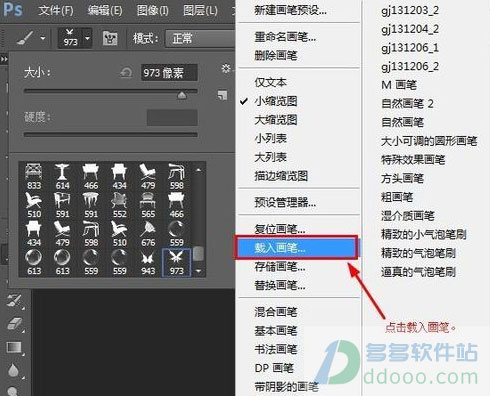Click the create new preset icon

[x=222, y=95]
